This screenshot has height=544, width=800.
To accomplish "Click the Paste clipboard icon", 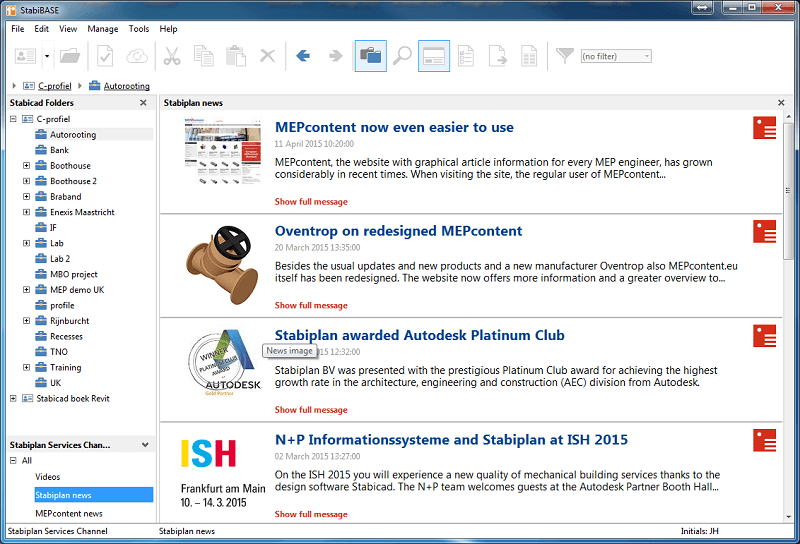I will [x=236, y=56].
